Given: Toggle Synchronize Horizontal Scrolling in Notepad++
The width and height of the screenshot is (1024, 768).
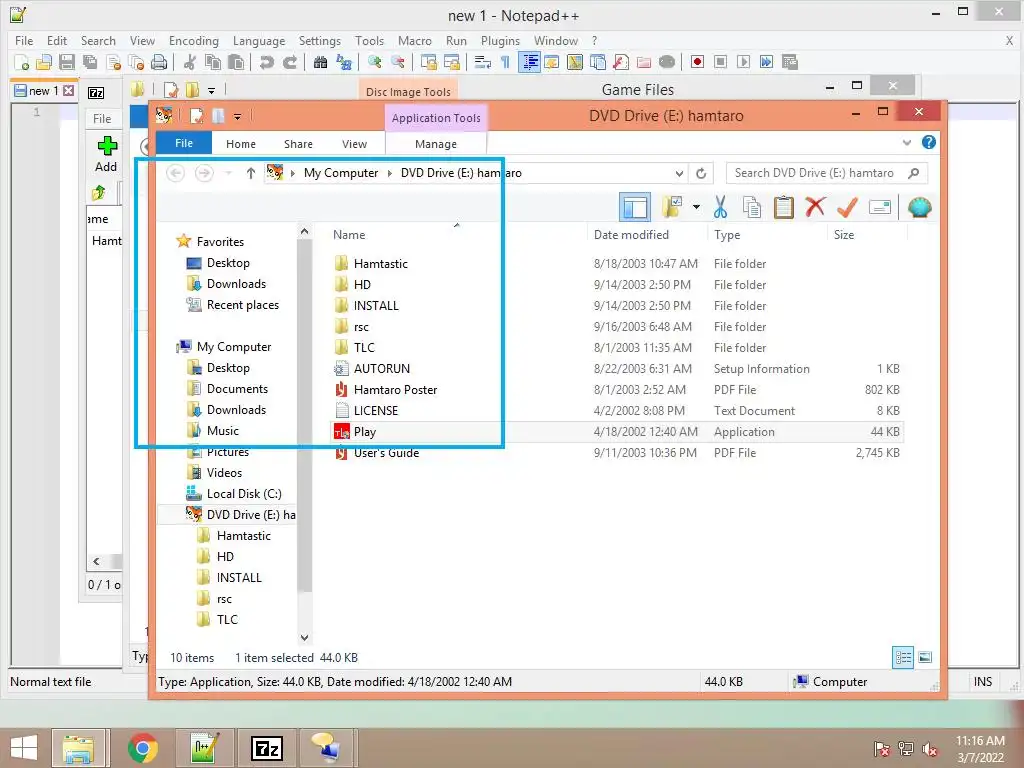Looking at the screenshot, I should [x=452, y=62].
